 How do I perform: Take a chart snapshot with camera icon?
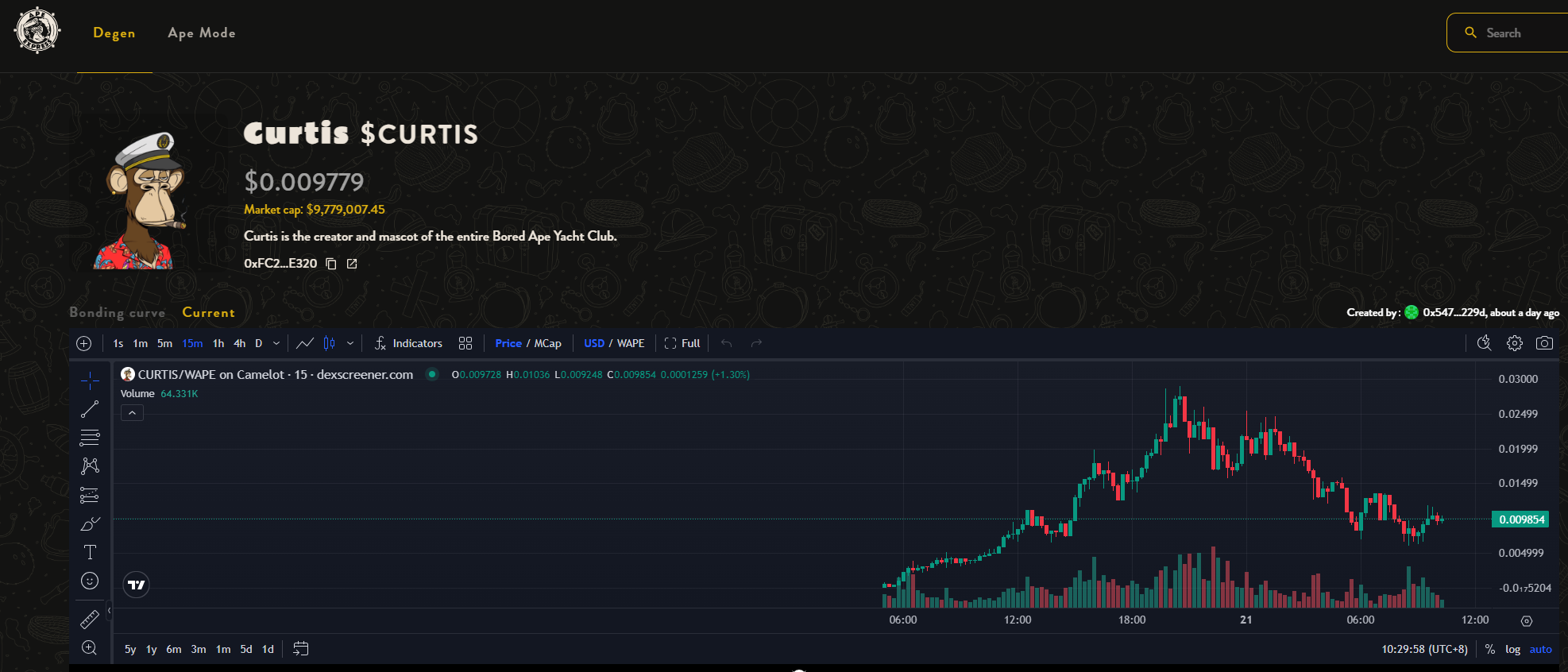[1544, 343]
